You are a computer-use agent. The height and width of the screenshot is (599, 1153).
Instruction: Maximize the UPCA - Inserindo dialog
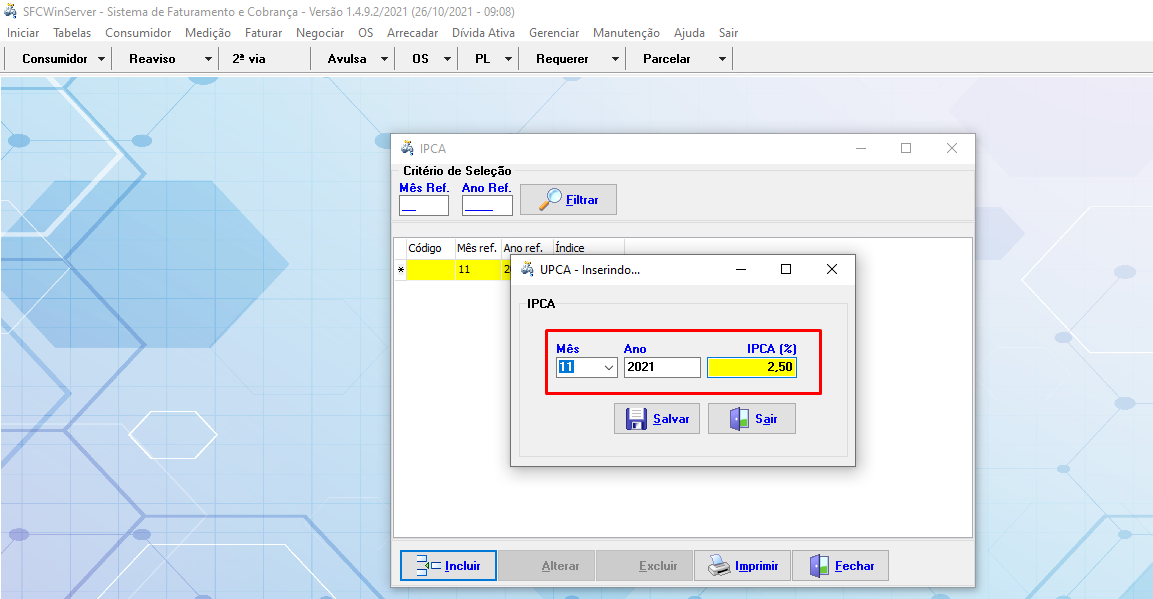[x=786, y=269]
